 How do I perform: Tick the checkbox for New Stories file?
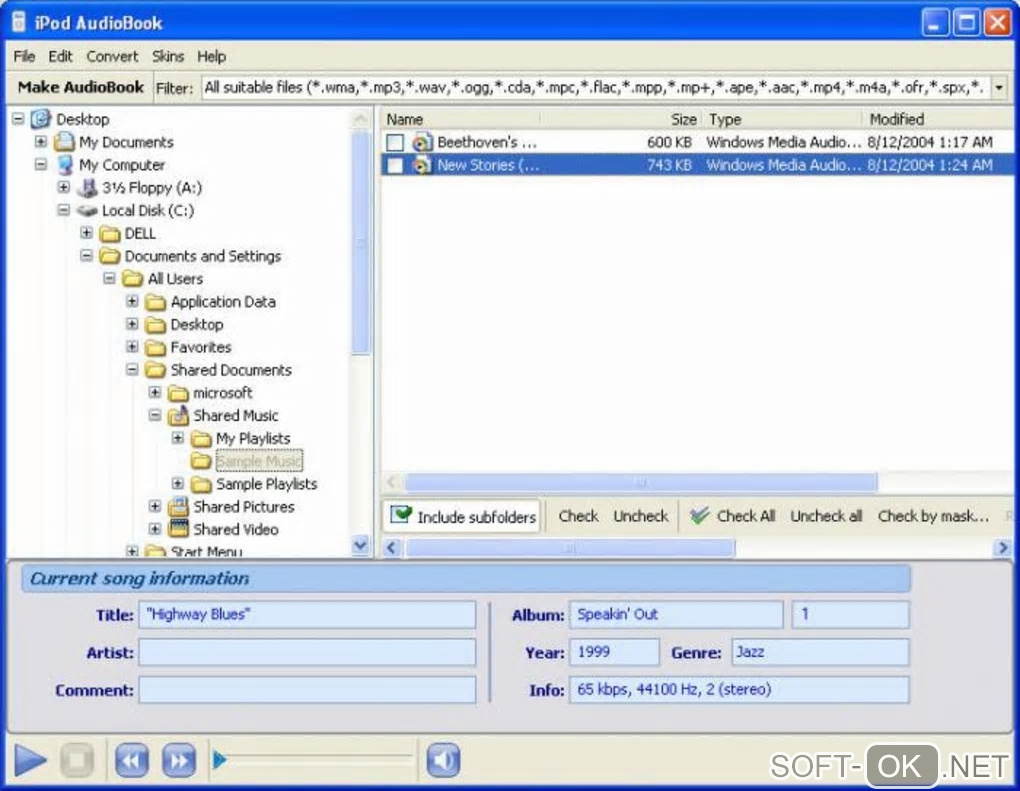[x=395, y=165]
